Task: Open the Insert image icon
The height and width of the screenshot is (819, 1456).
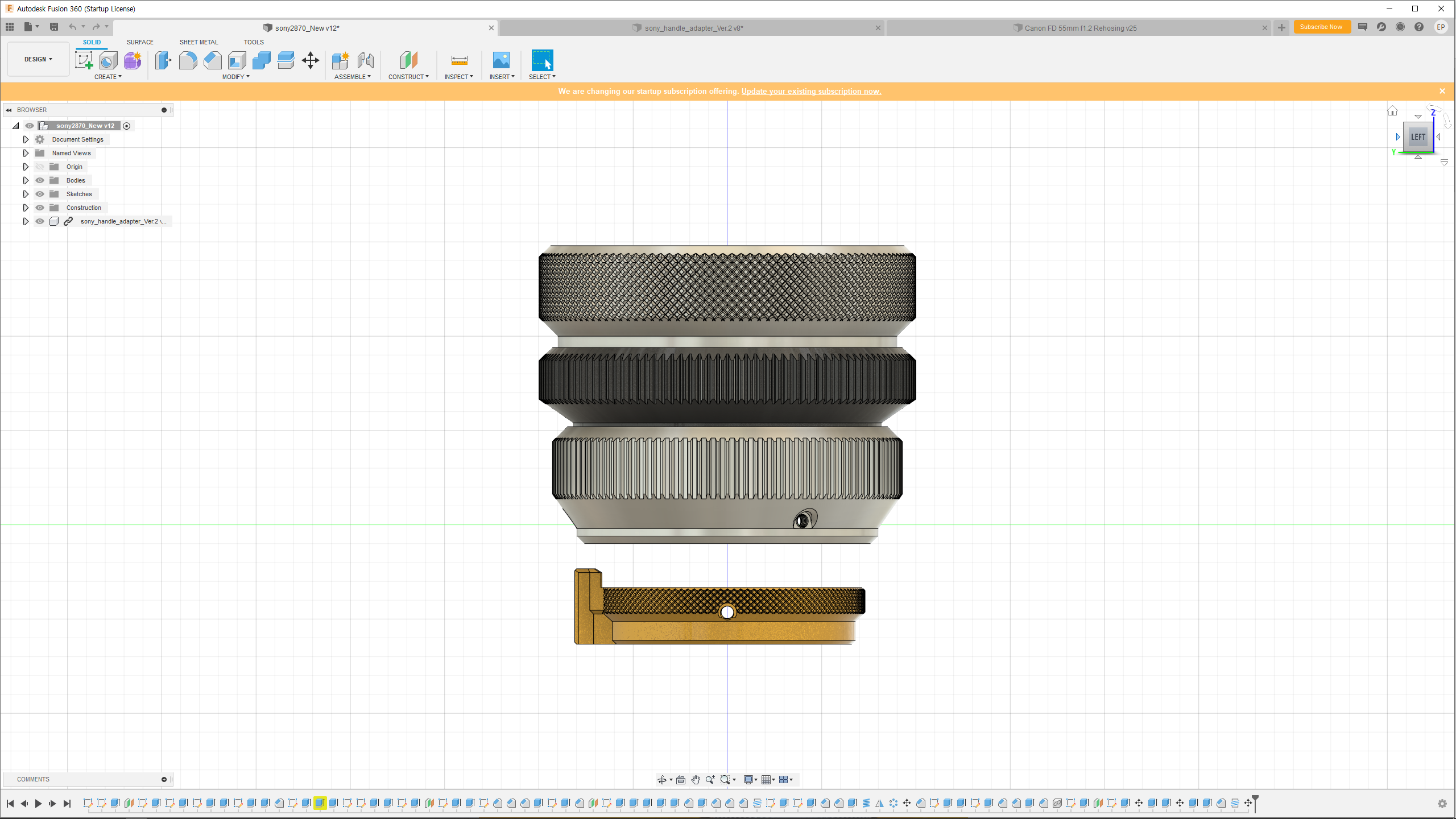Action: 501,60
